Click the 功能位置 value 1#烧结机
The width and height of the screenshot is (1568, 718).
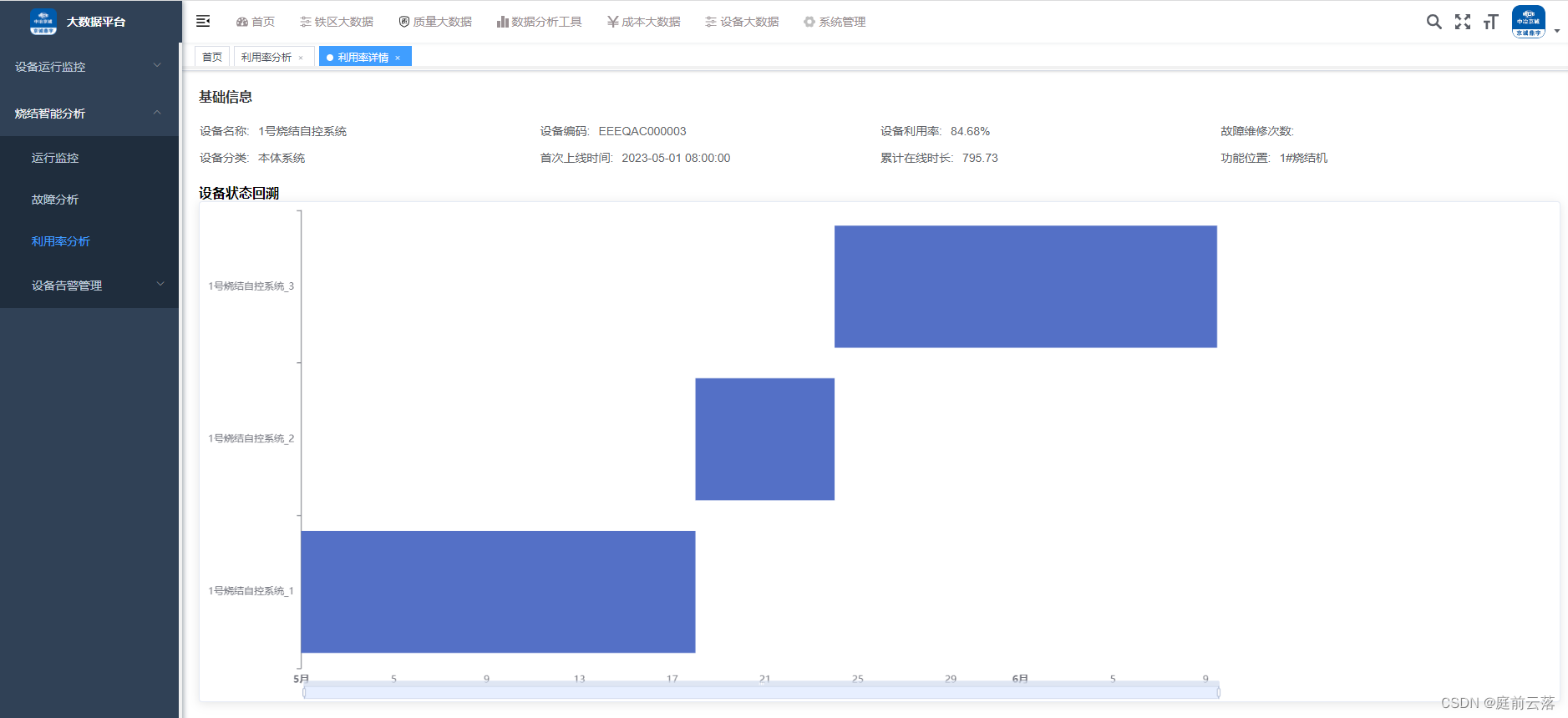pos(1303,158)
